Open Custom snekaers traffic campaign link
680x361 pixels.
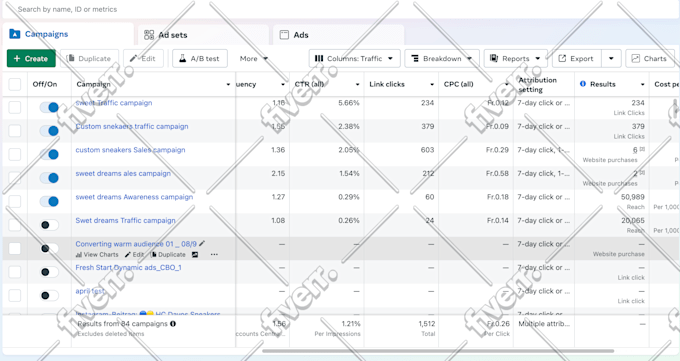(132, 126)
